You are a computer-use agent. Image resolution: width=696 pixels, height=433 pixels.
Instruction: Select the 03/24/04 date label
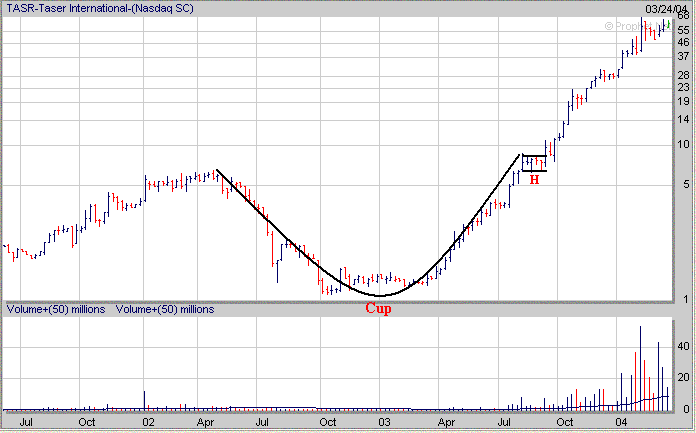click(666, 8)
